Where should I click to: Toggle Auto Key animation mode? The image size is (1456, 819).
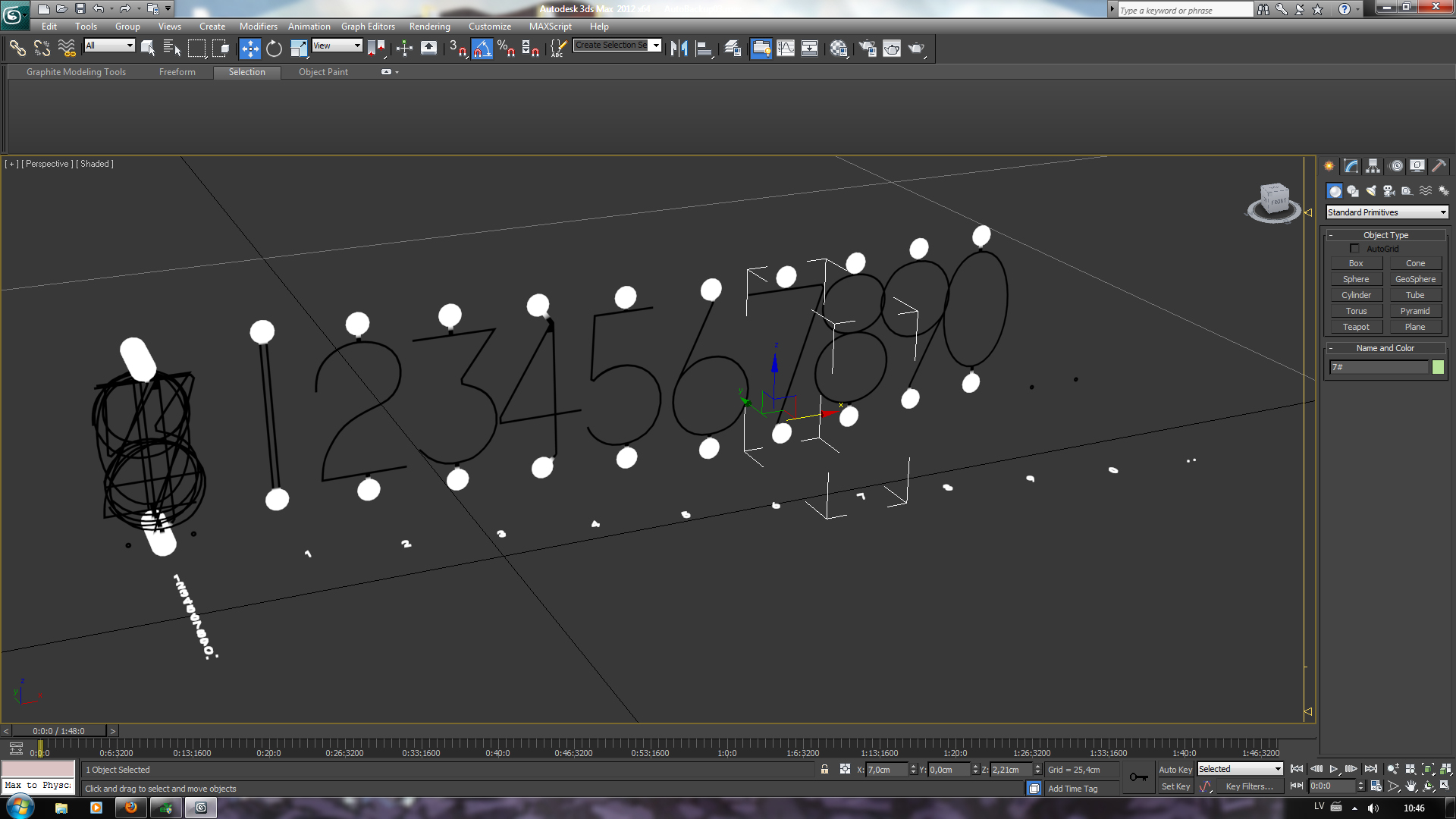pos(1175,769)
